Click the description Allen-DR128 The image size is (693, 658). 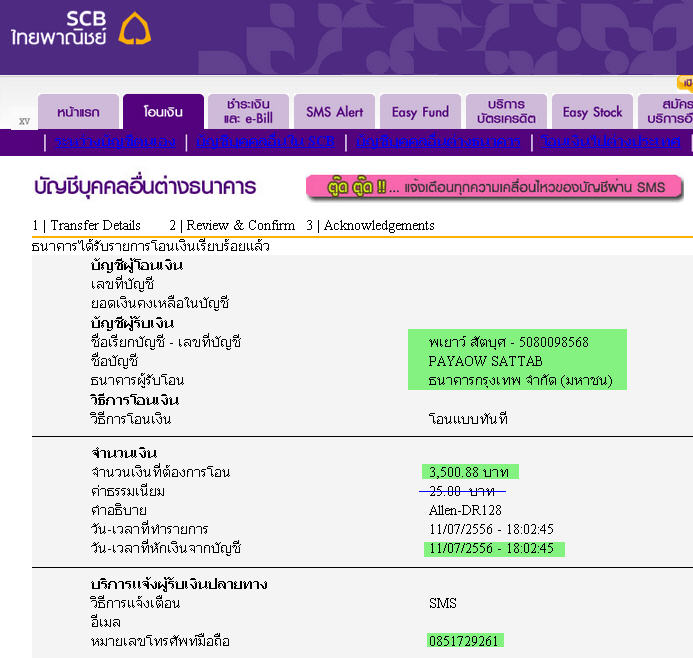[x=465, y=510]
